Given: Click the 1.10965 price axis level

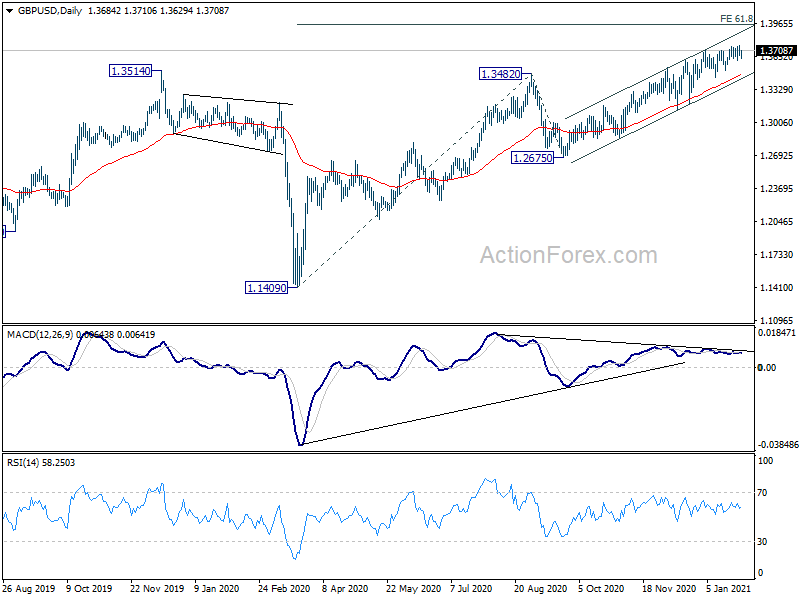Looking at the screenshot, I should (x=777, y=320).
